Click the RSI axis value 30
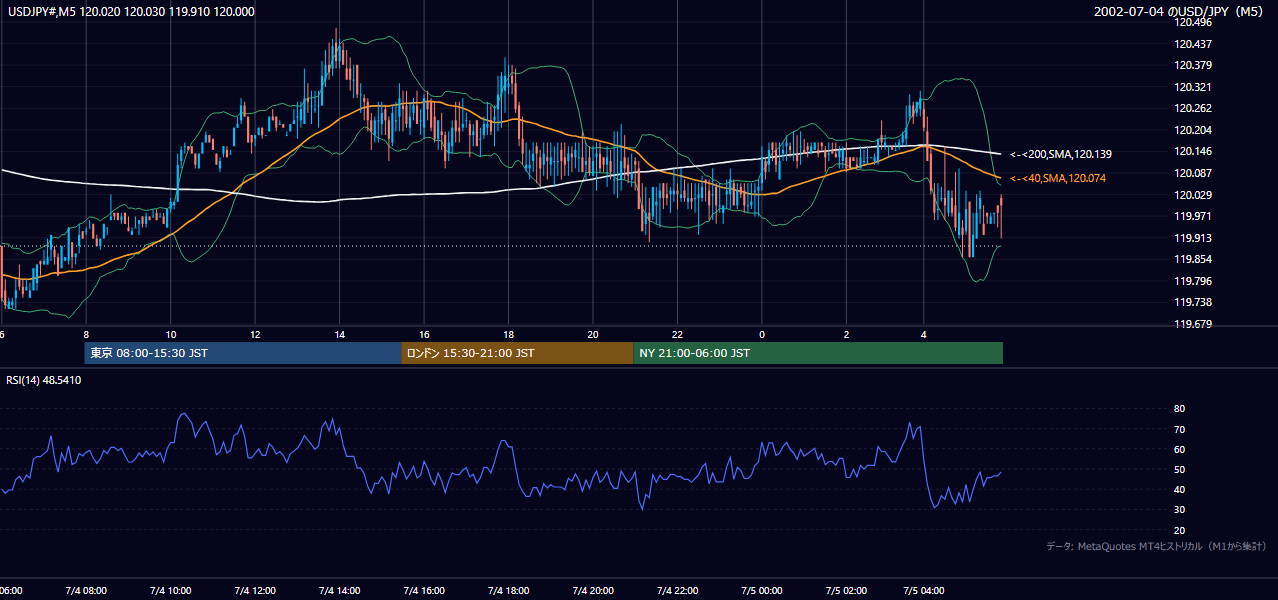 pos(1180,510)
